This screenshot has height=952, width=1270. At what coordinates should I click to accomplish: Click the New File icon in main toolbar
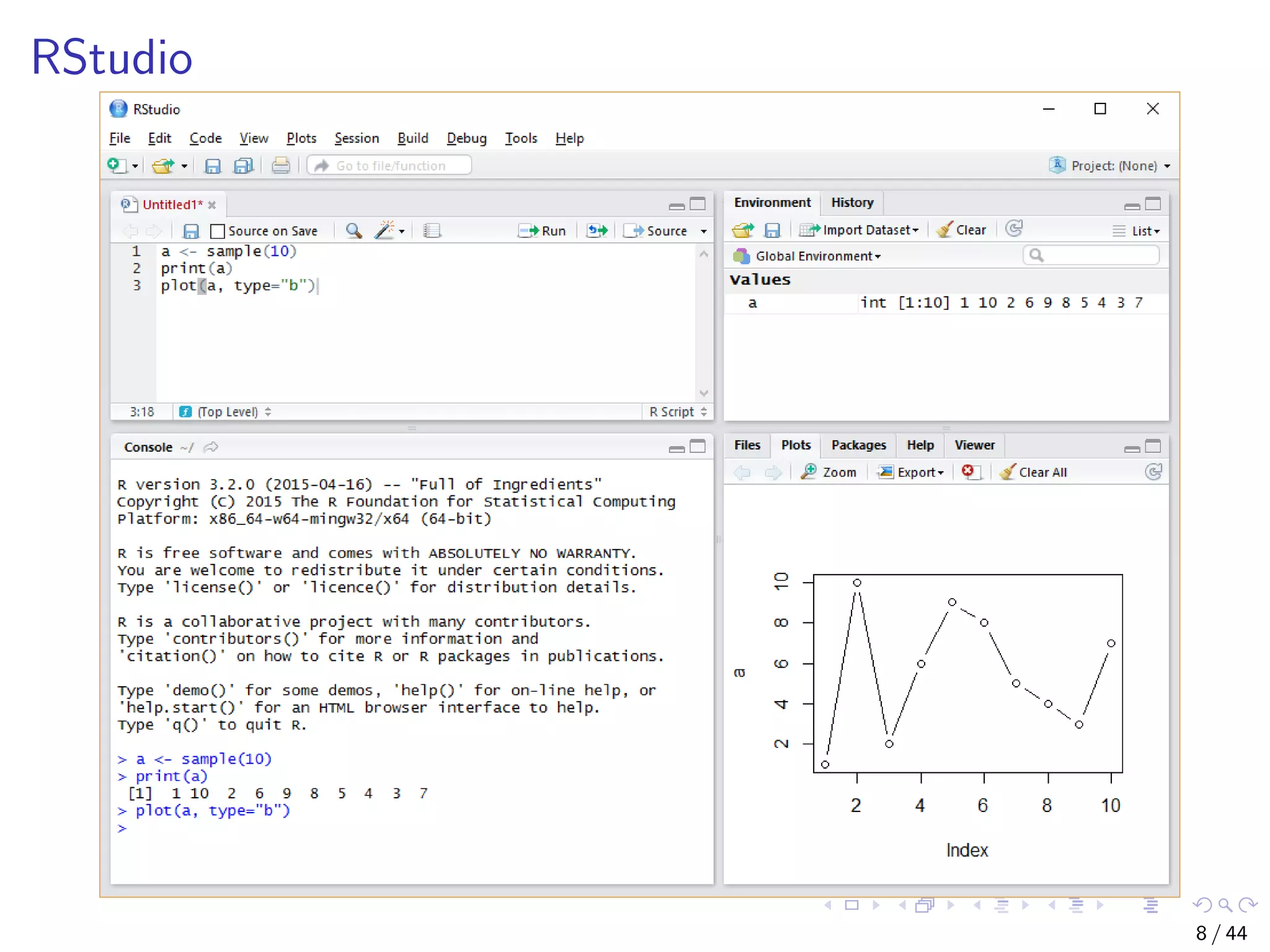[116, 165]
